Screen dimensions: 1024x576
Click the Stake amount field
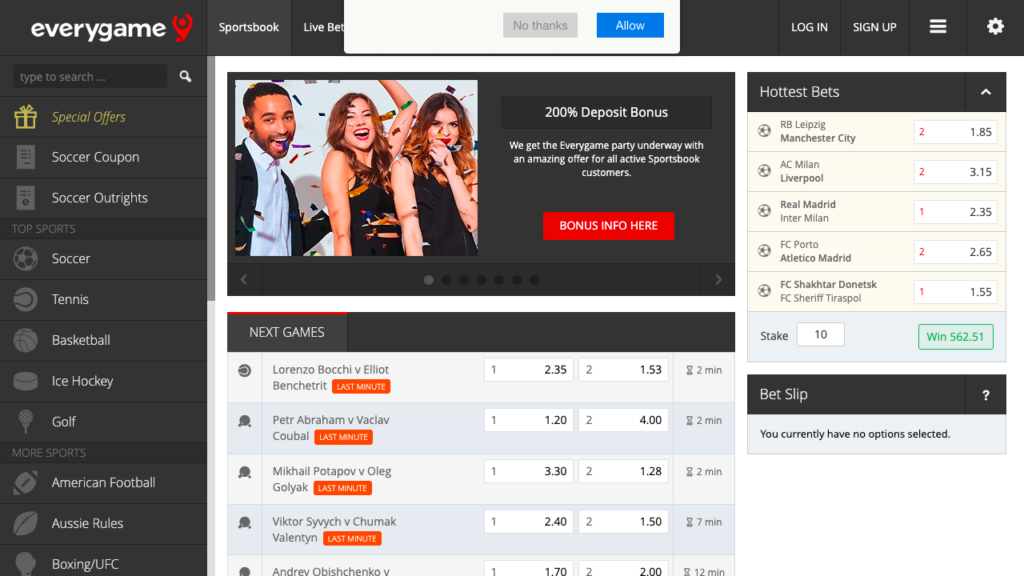(x=821, y=335)
